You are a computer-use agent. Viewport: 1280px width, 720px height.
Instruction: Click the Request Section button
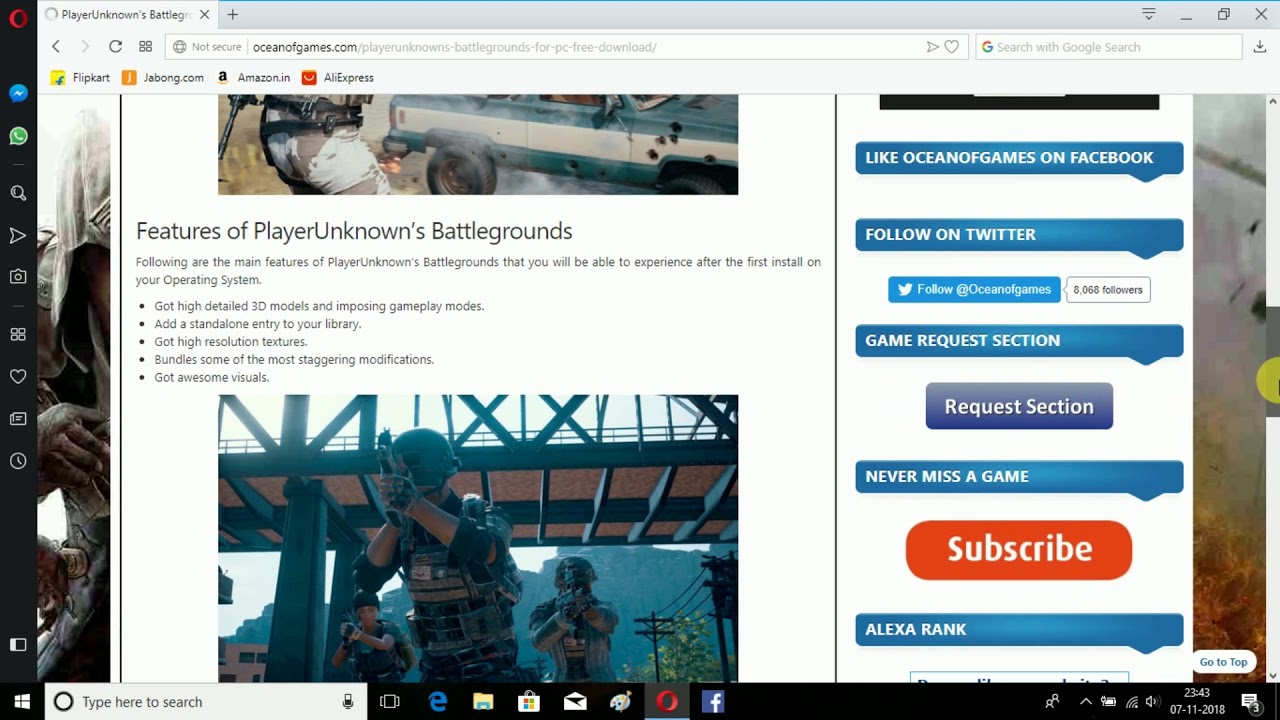pyautogui.click(x=1019, y=406)
